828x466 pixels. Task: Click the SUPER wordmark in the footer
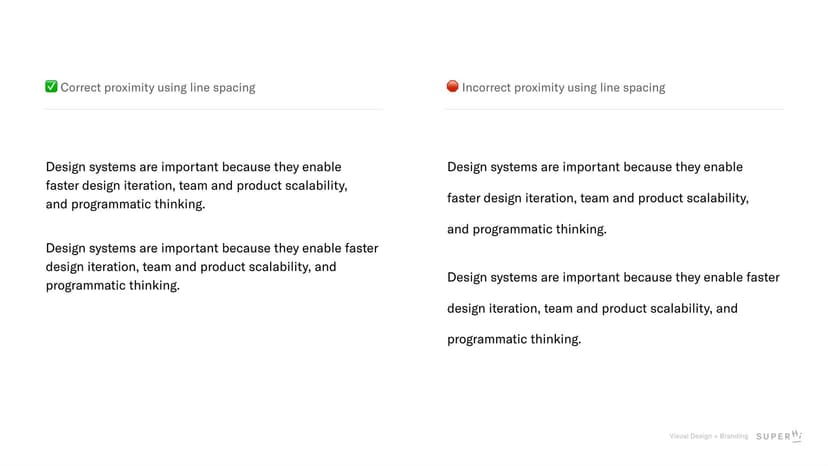pyautogui.click(x=772, y=436)
